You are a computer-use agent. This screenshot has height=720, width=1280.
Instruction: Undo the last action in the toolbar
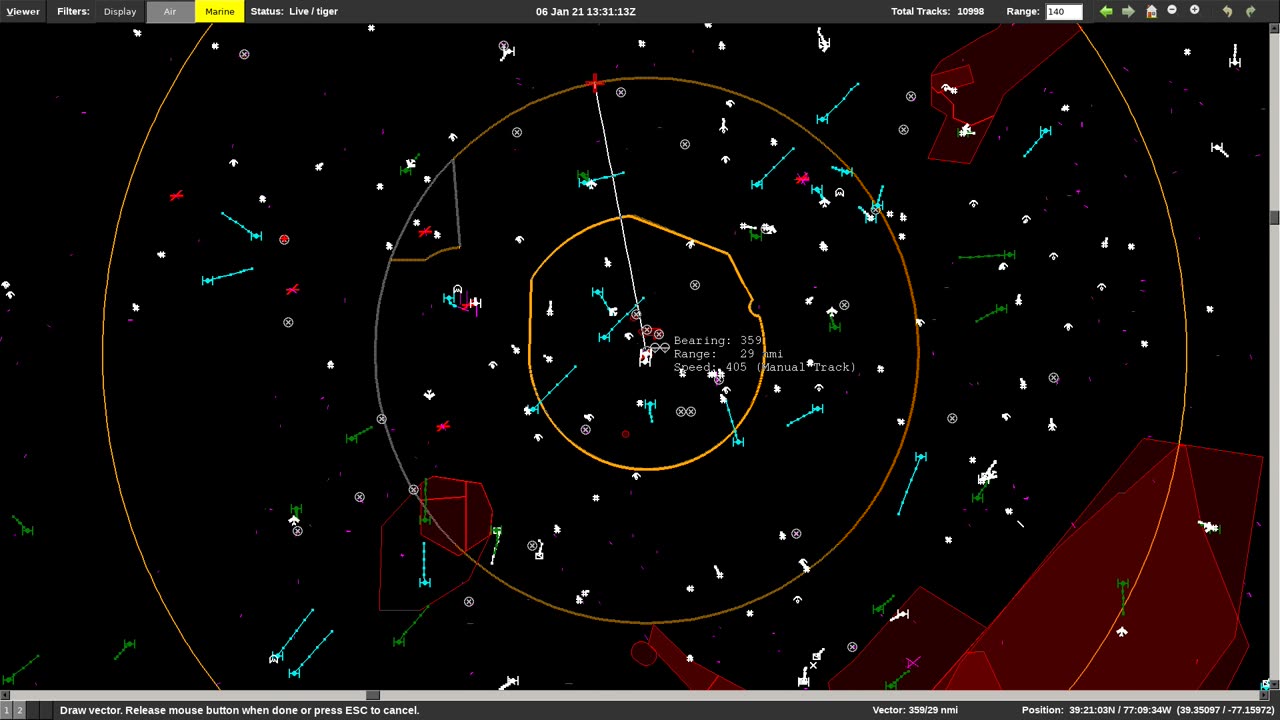(1227, 11)
